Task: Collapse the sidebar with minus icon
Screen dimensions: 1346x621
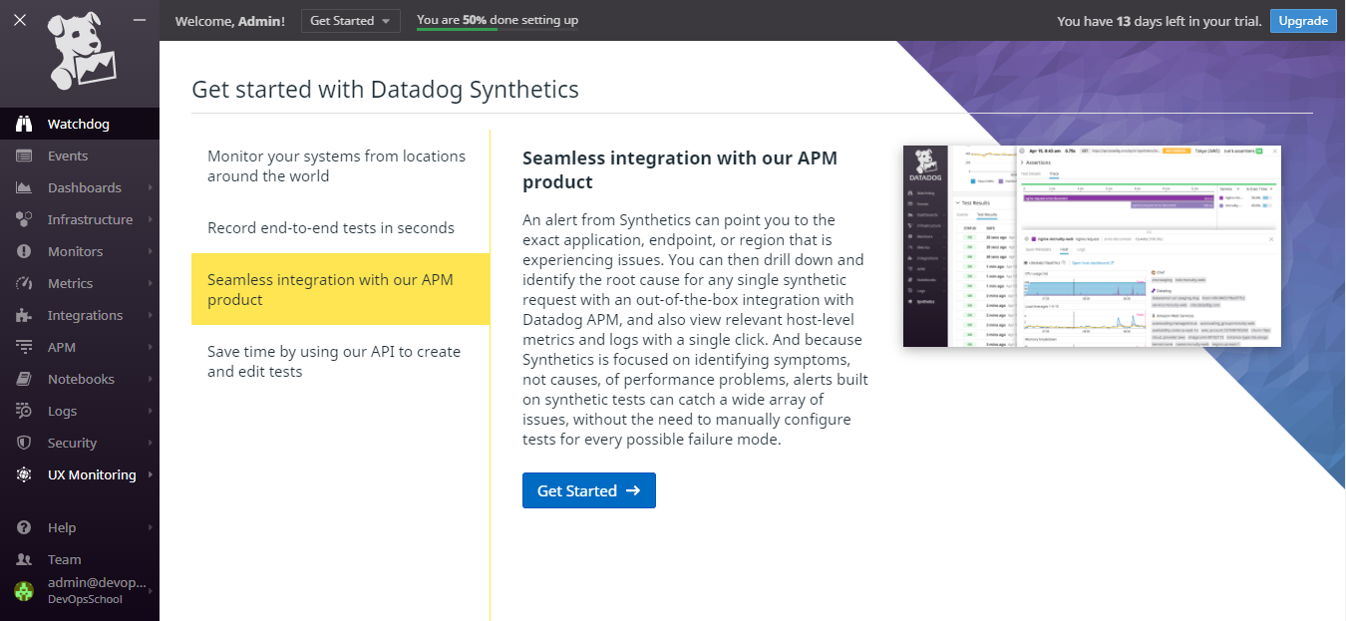Action: [x=139, y=20]
